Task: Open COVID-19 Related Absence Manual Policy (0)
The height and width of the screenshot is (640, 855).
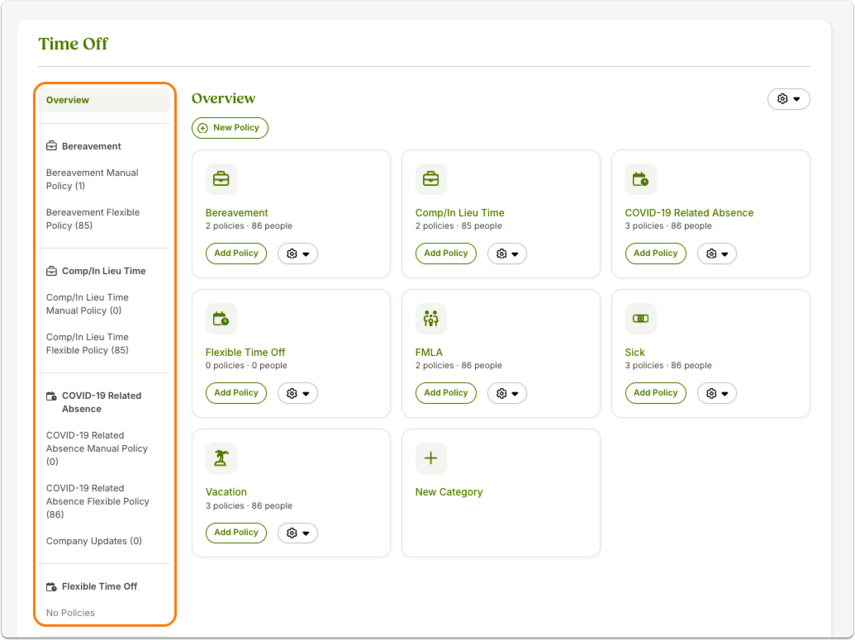Action: (x=97, y=448)
